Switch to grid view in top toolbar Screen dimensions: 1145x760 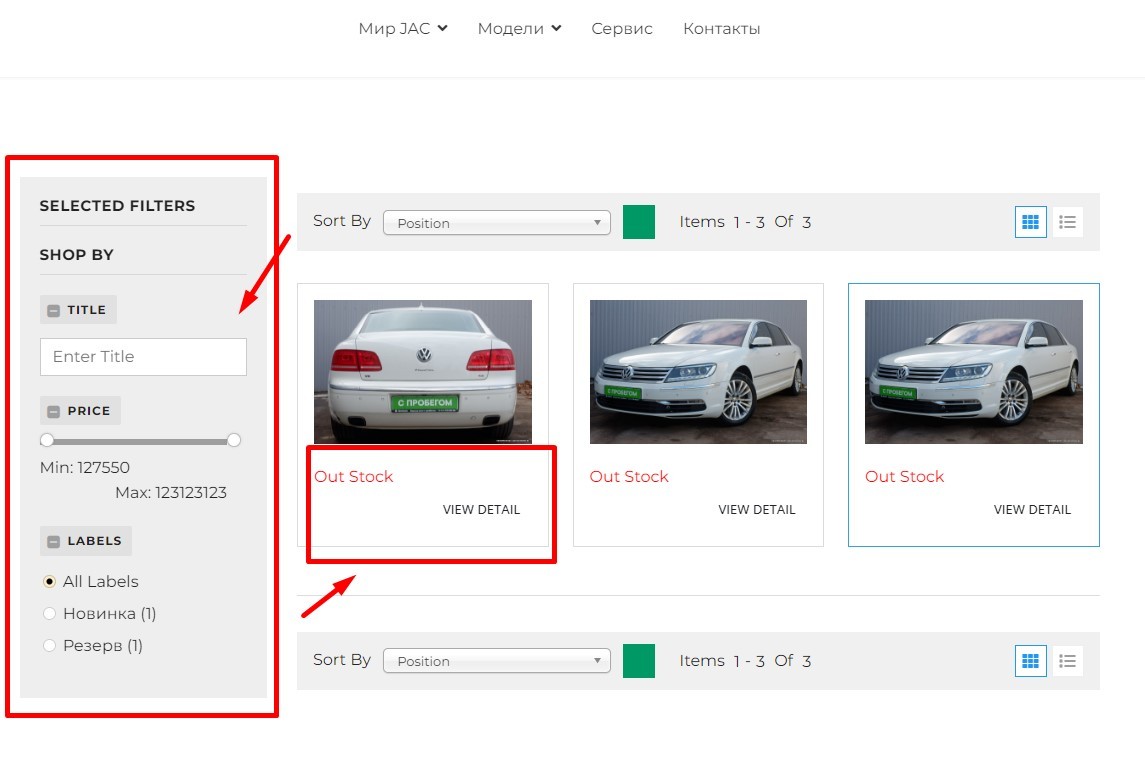coord(1030,222)
